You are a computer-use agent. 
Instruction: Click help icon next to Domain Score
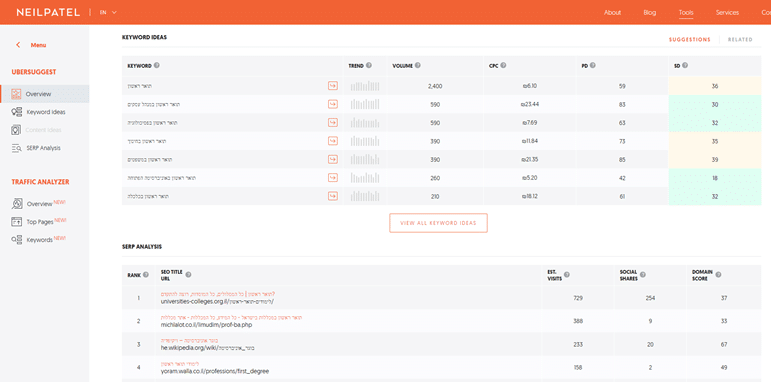point(718,275)
